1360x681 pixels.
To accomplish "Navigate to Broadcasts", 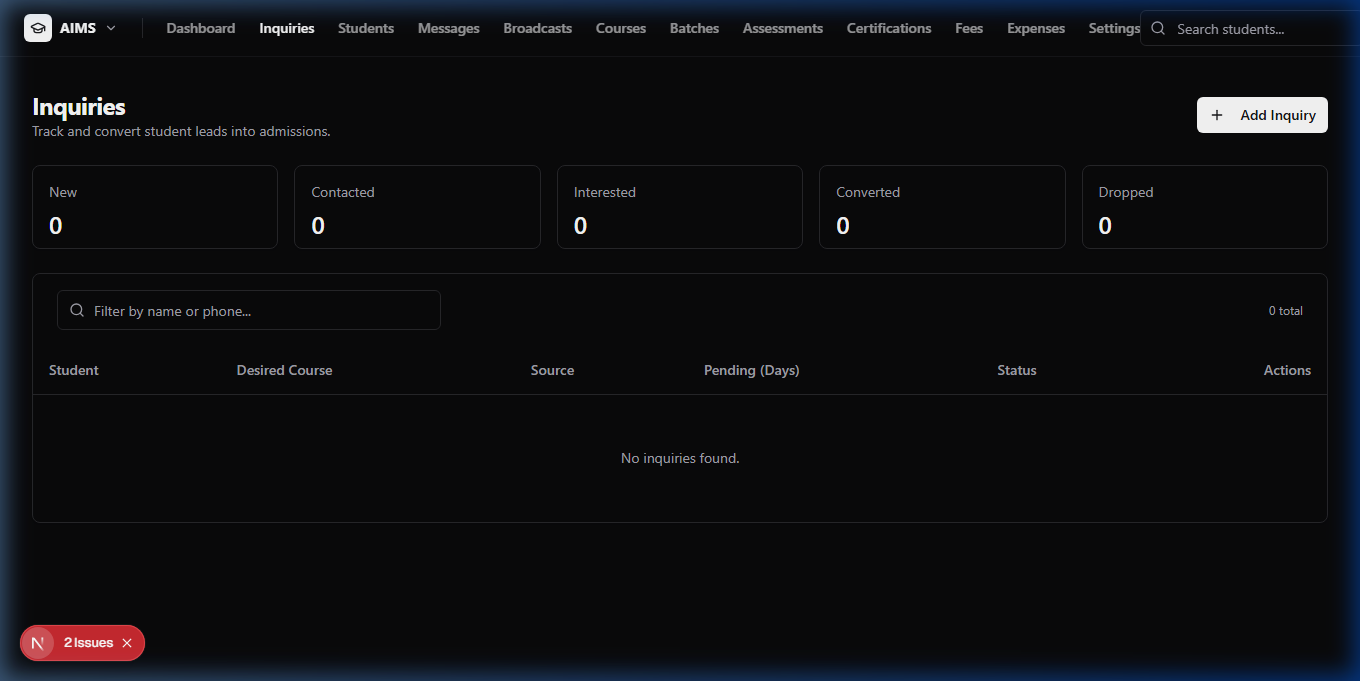I will tap(538, 28).
